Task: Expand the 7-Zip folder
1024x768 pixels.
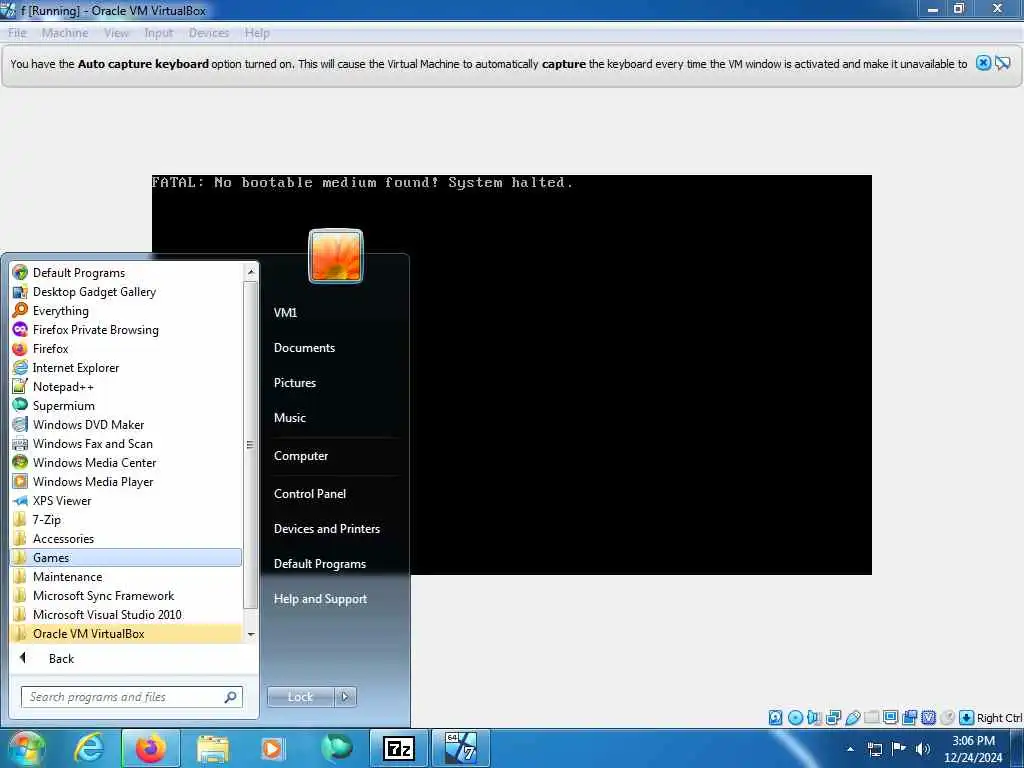Action: 125,519
